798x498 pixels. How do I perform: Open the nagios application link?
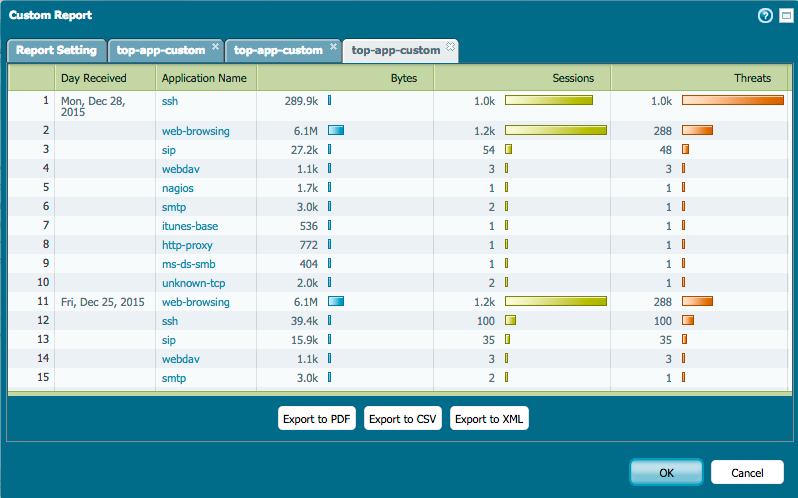click(x=178, y=188)
